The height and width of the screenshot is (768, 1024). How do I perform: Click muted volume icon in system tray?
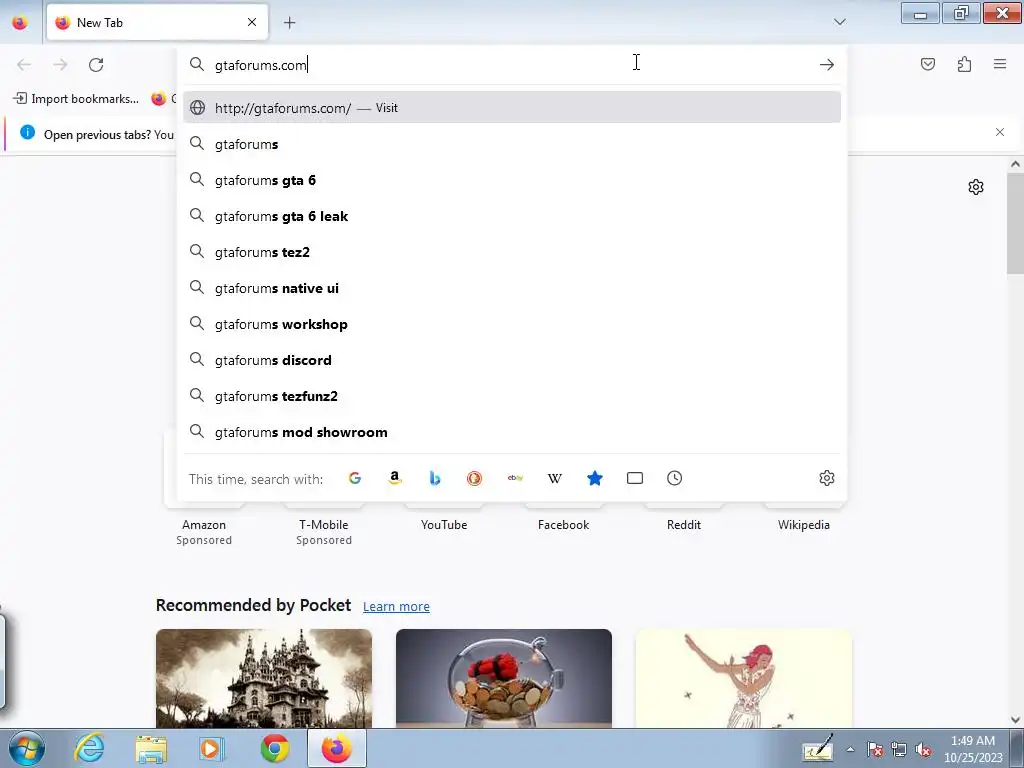(x=923, y=750)
